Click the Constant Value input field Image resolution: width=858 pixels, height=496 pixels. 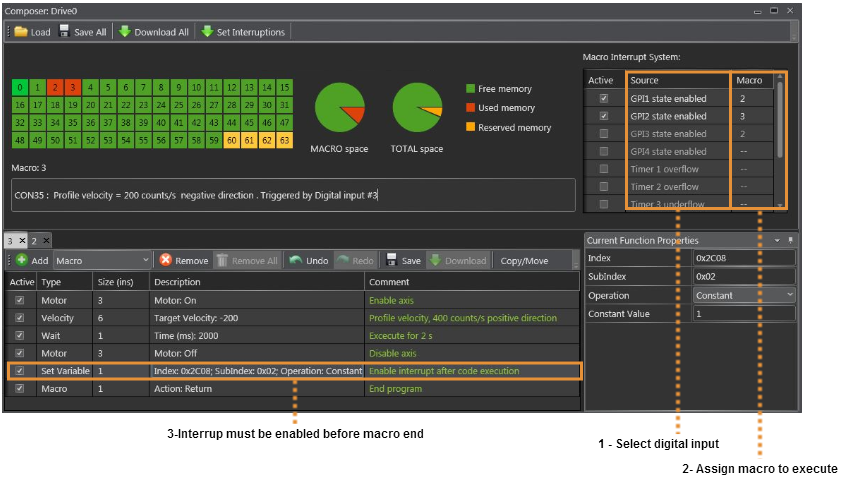pos(744,314)
